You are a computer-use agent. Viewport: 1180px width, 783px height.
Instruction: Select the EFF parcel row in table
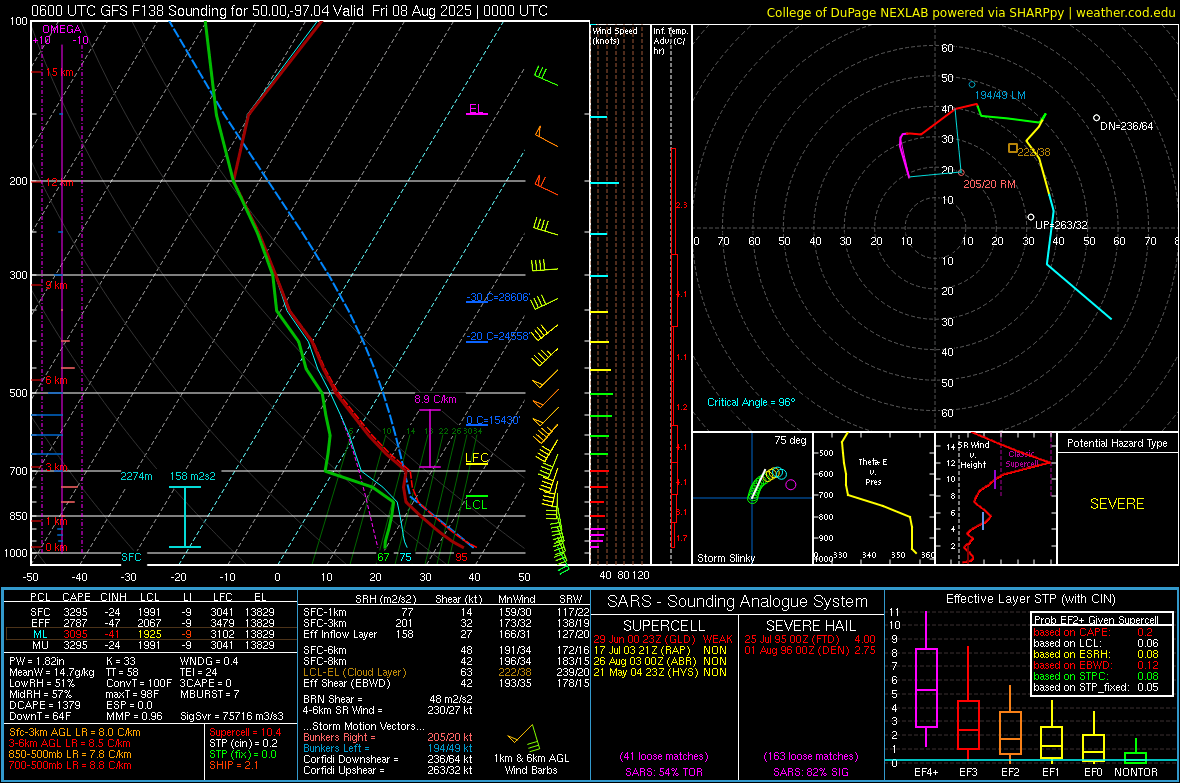pos(151,623)
